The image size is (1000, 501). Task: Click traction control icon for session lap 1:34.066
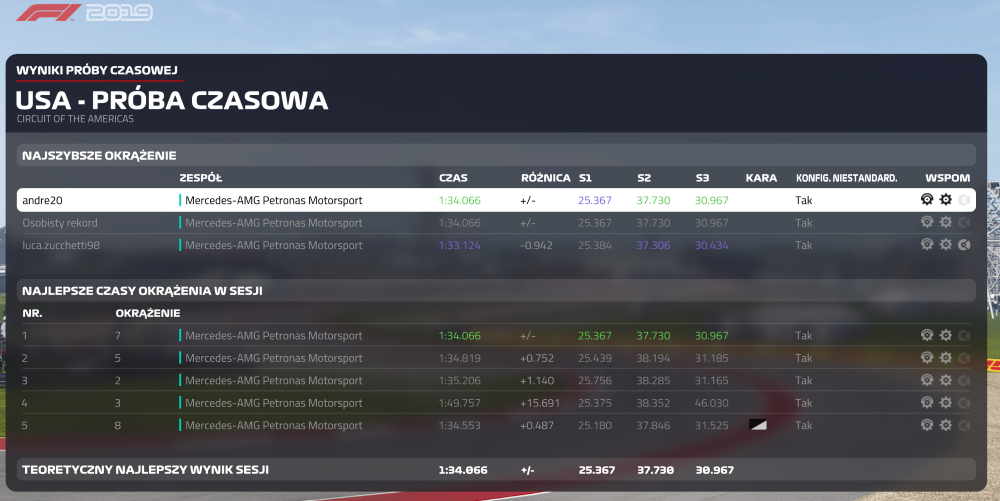pyautogui.click(x=927, y=335)
